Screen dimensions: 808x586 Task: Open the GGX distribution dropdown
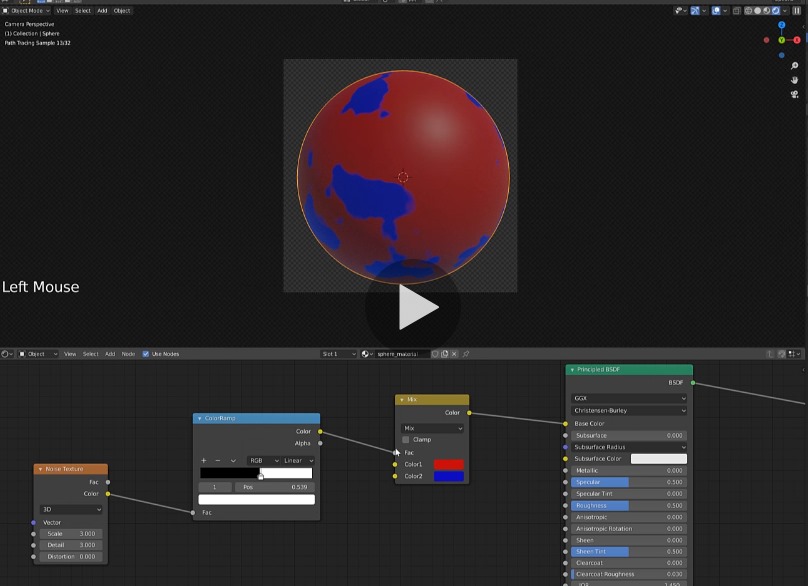[629, 398]
